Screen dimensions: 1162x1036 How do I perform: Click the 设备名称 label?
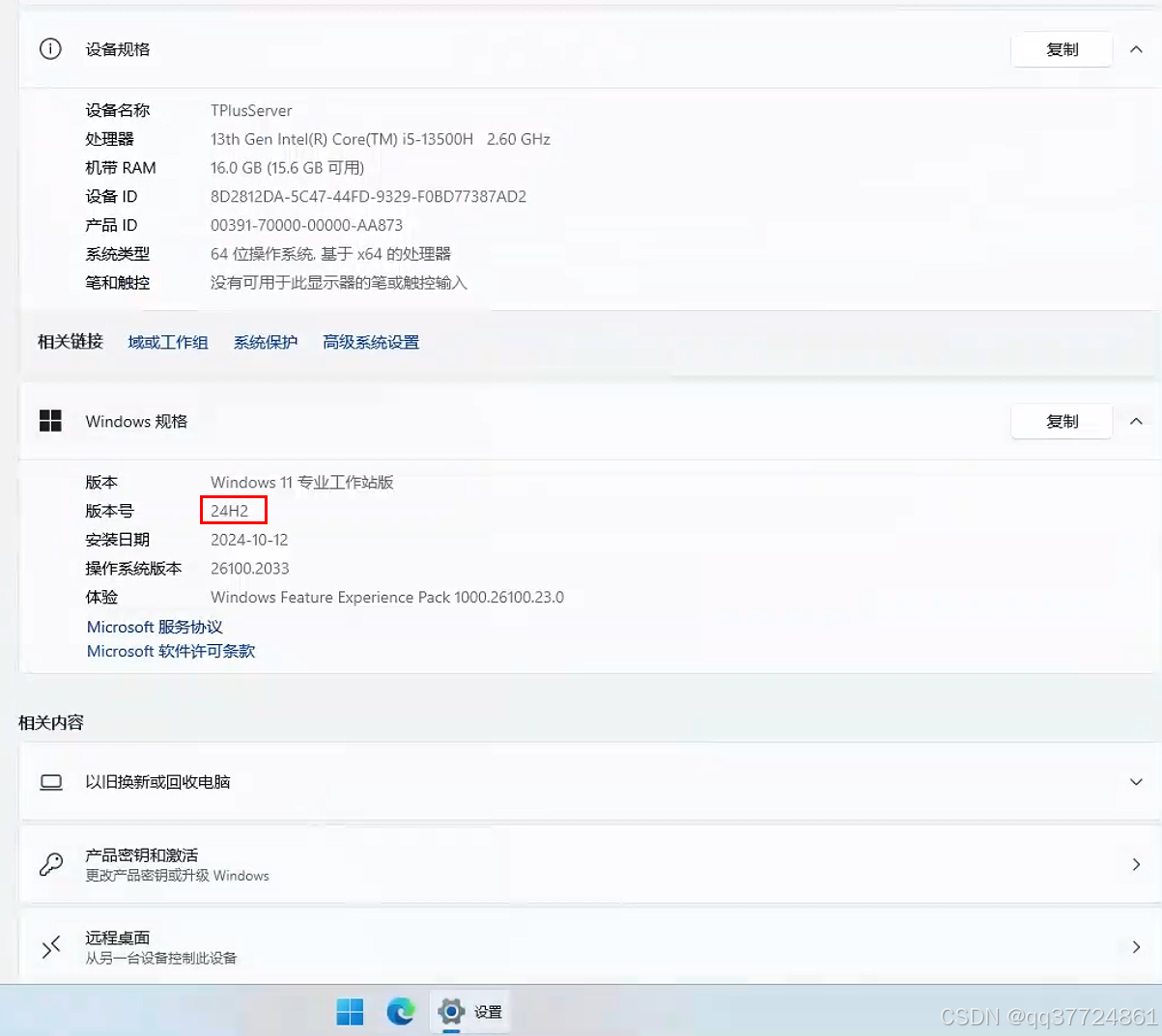(x=118, y=110)
